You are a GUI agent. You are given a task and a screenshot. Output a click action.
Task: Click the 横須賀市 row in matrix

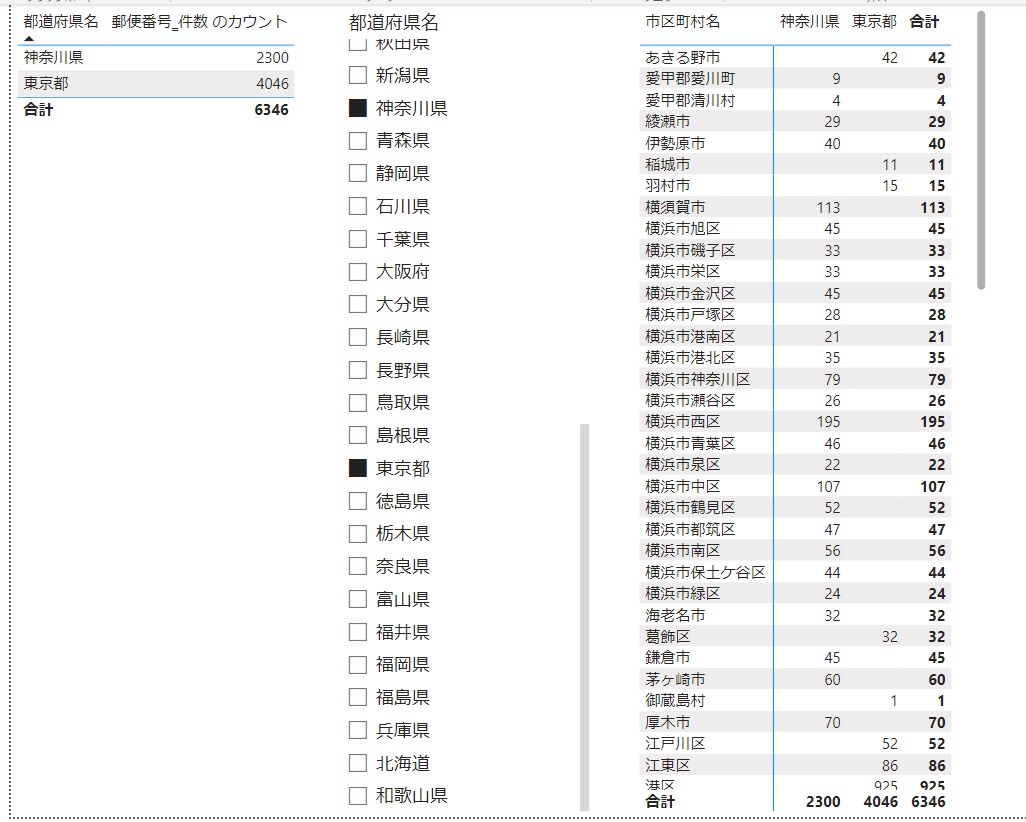[675, 207]
